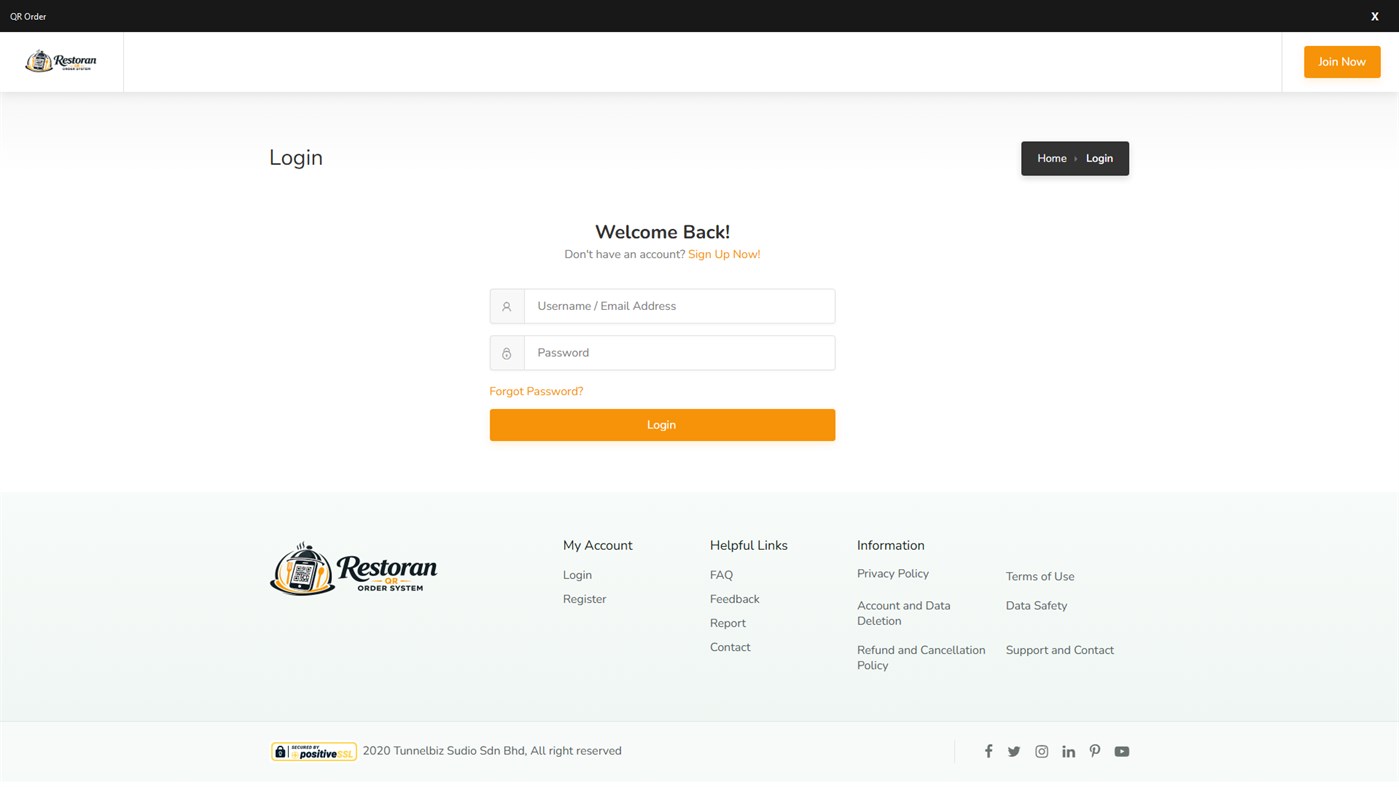Click the lock icon beside password field
1399x787 pixels.
point(507,353)
